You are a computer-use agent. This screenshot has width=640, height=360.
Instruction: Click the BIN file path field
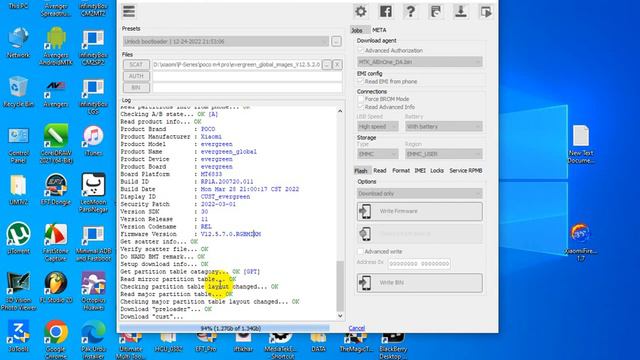[247, 87]
